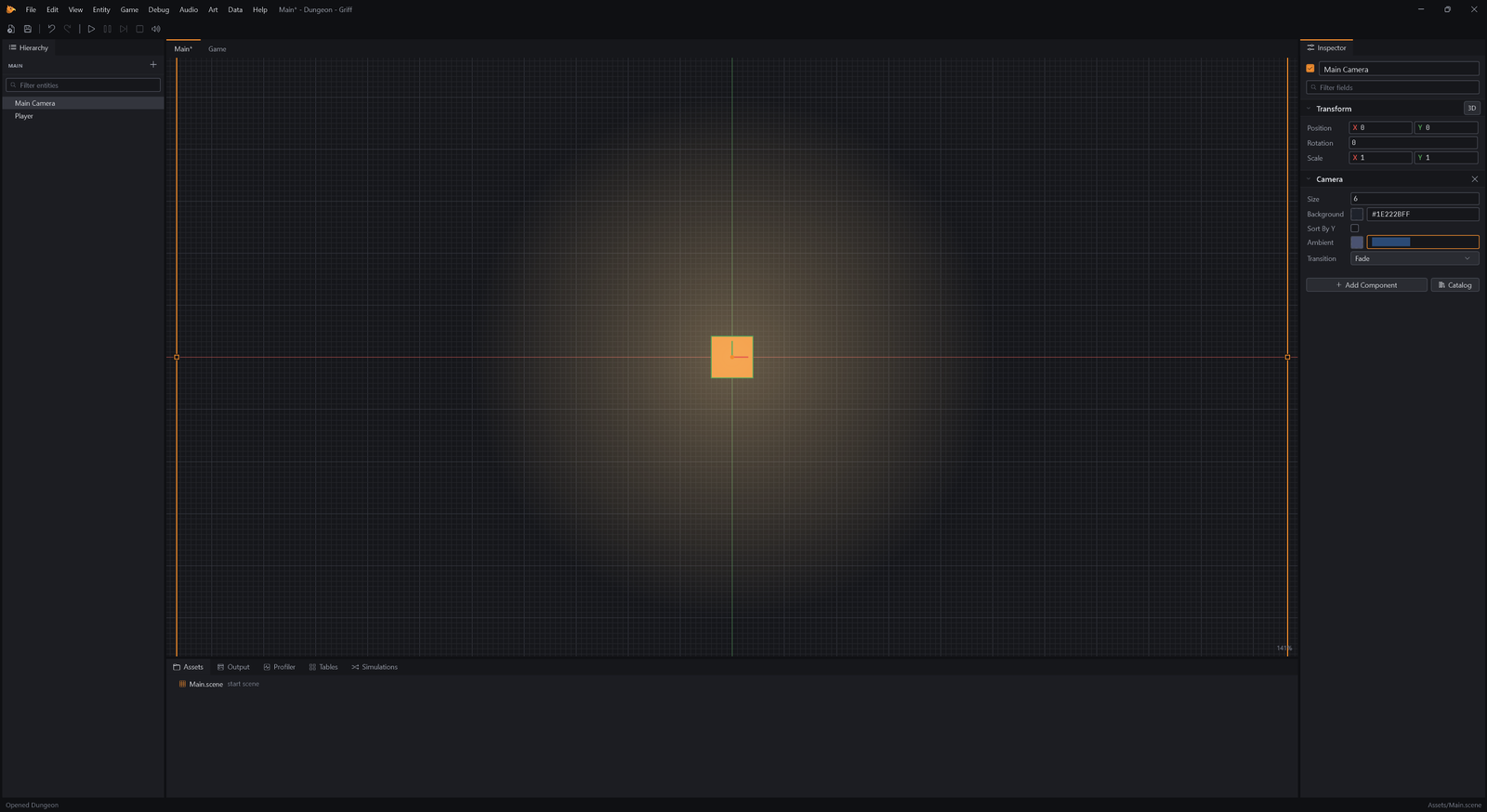Open the Debug menu
The width and height of the screenshot is (1487, 812).
pos(159,9)
